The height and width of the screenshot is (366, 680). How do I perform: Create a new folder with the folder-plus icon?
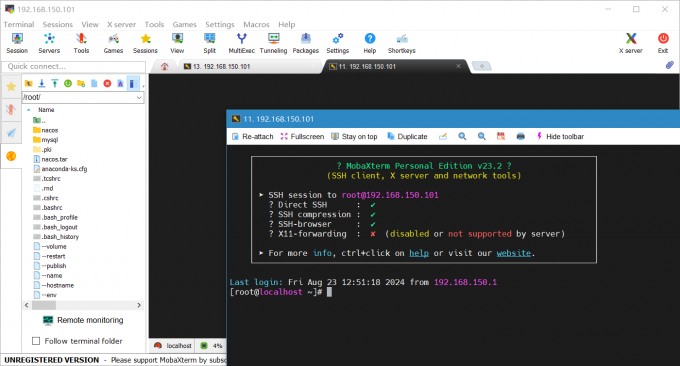pyautogui.click(x=81, y=83)
